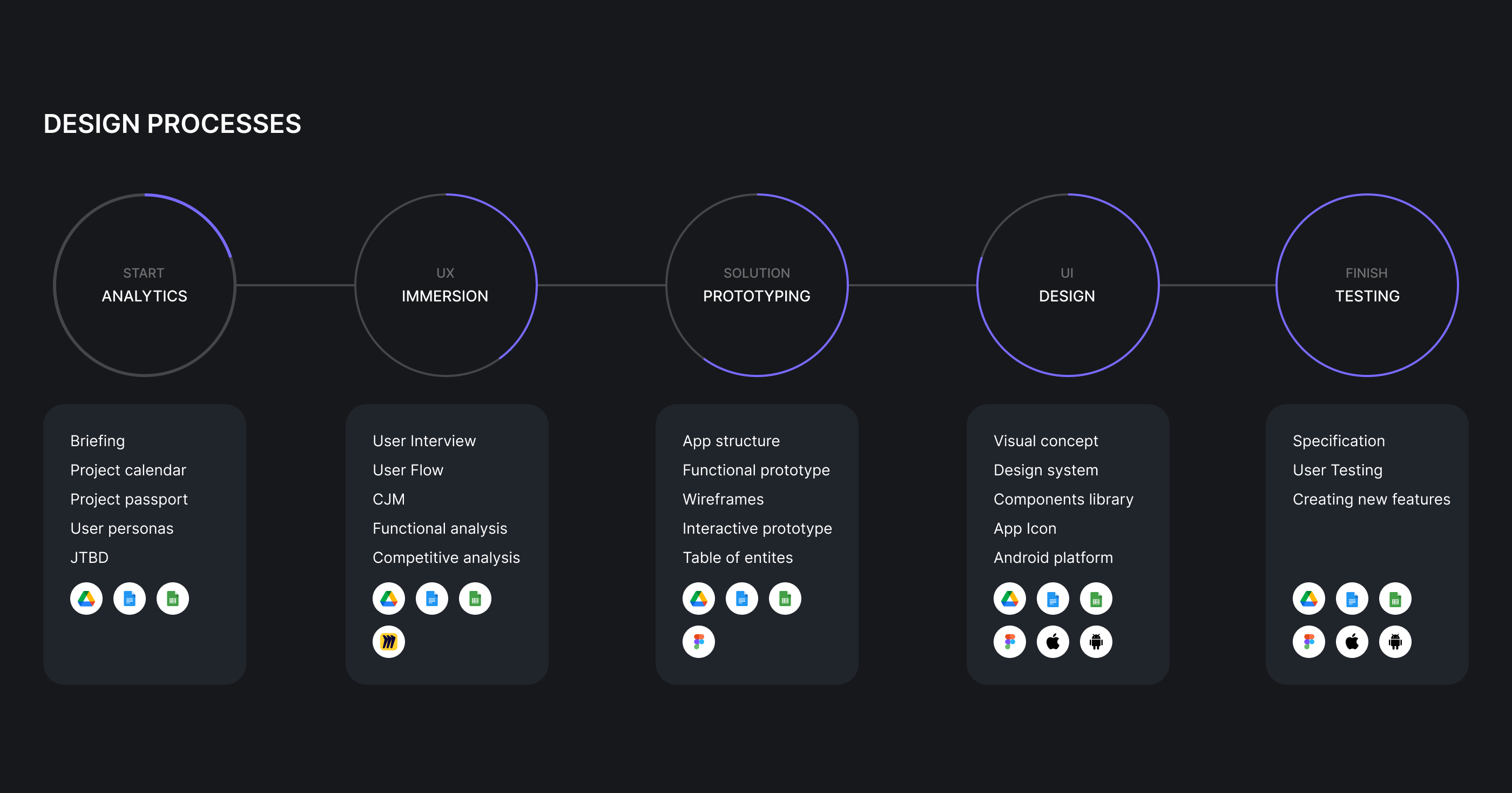
Task: Click Google Sheets icon in Prototyping card
Action: (785, 599)
